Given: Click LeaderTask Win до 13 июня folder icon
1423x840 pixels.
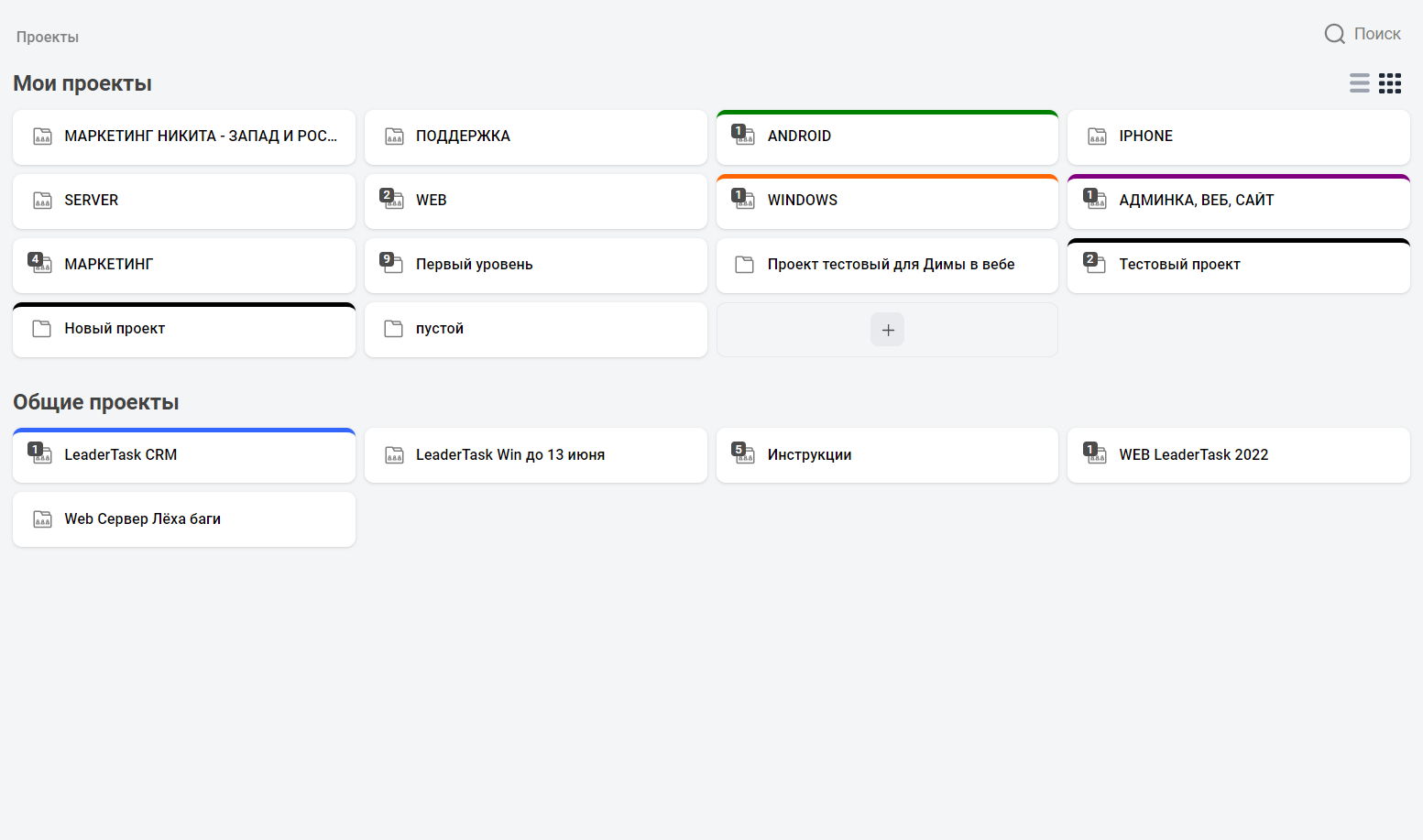Looking at the screenshot, I should (x=394, y=455).
